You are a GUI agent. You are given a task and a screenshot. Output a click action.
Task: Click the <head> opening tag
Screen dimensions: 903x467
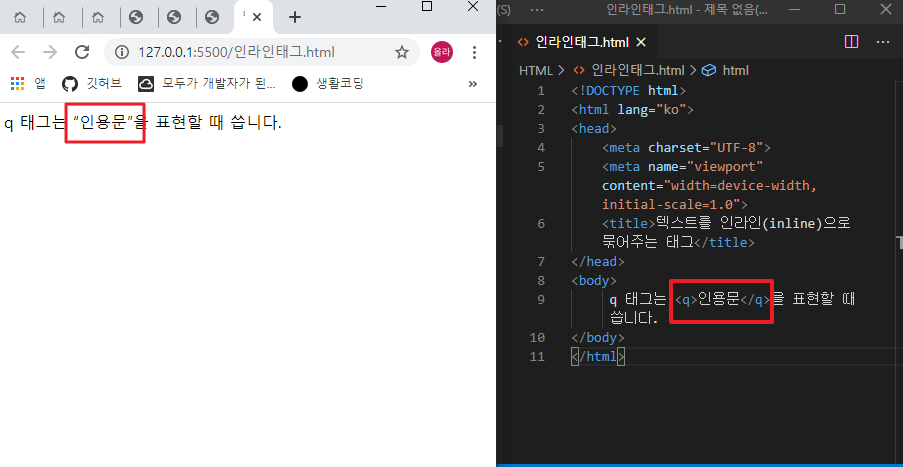(x=594, y=128)
